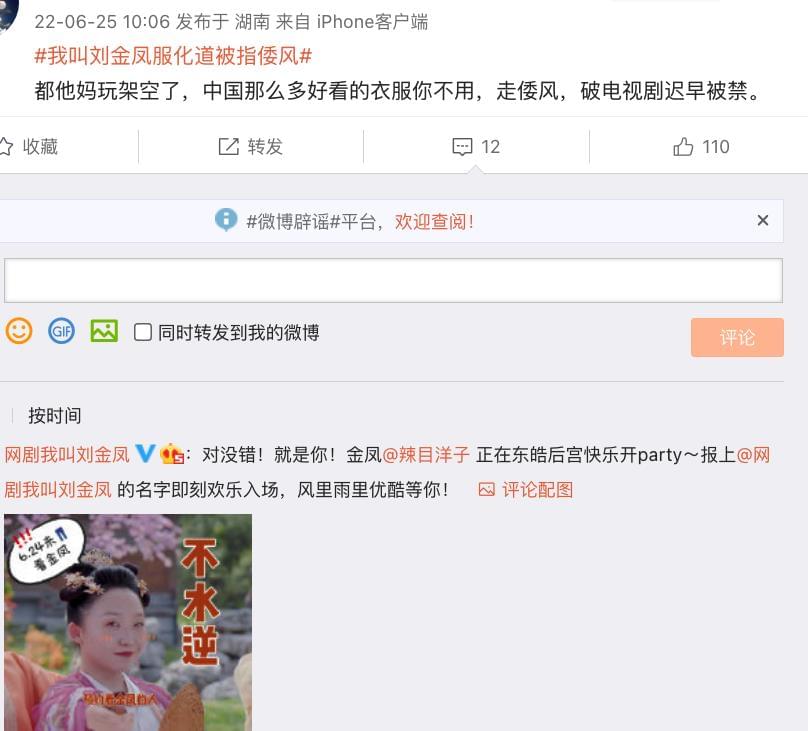Dismiss the 微博辟谣 notice banner
Viewport: 808px width, 731px height.
(x=763, y=220)
